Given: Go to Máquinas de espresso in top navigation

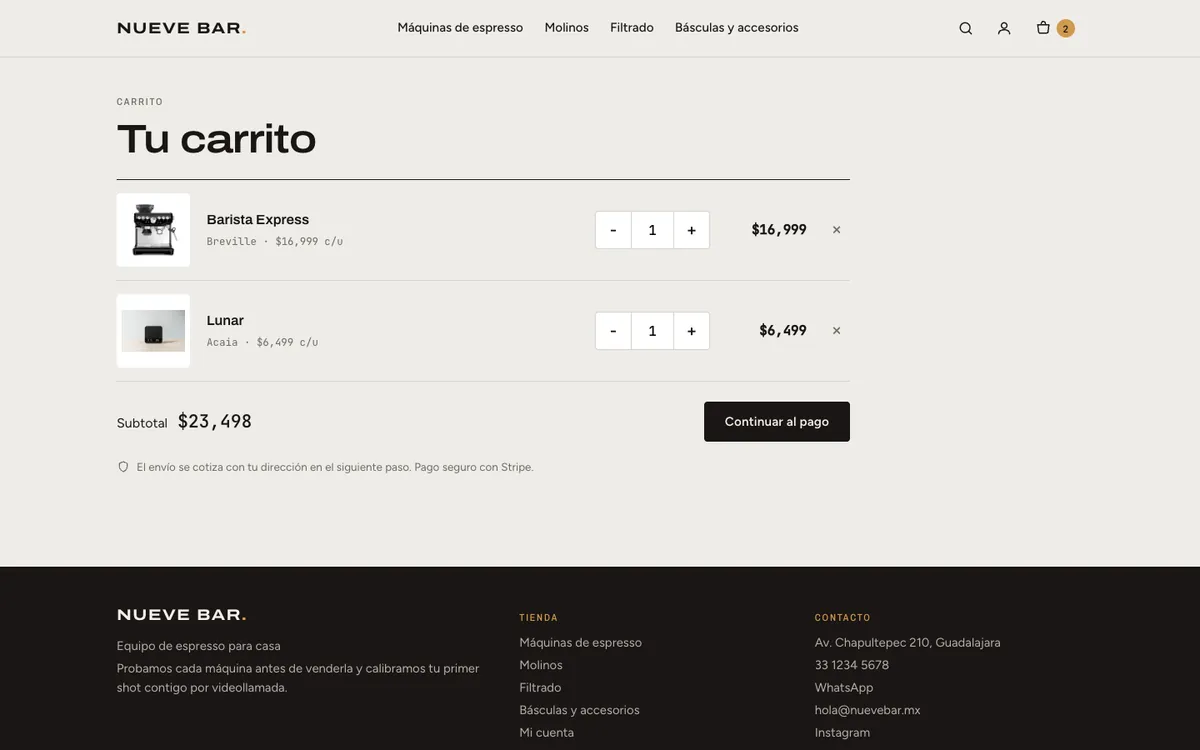Looking at the screenshot, I should coord(460,28).
